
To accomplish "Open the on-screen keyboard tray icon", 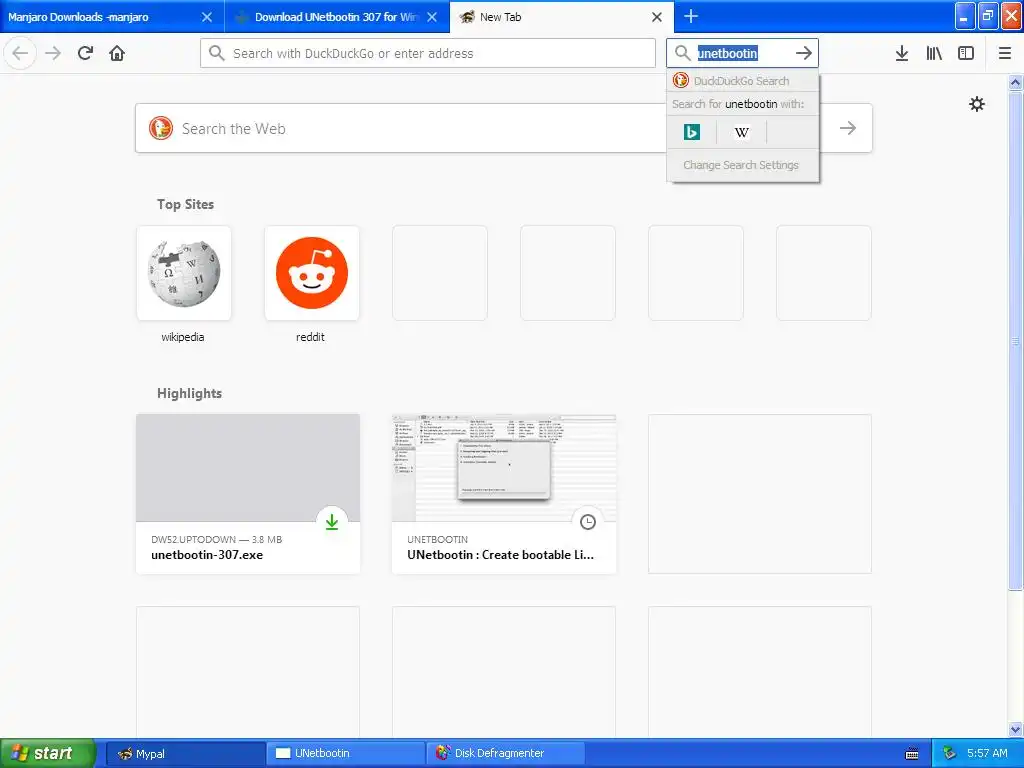I will pyautogui.click(x=912, y=754).
